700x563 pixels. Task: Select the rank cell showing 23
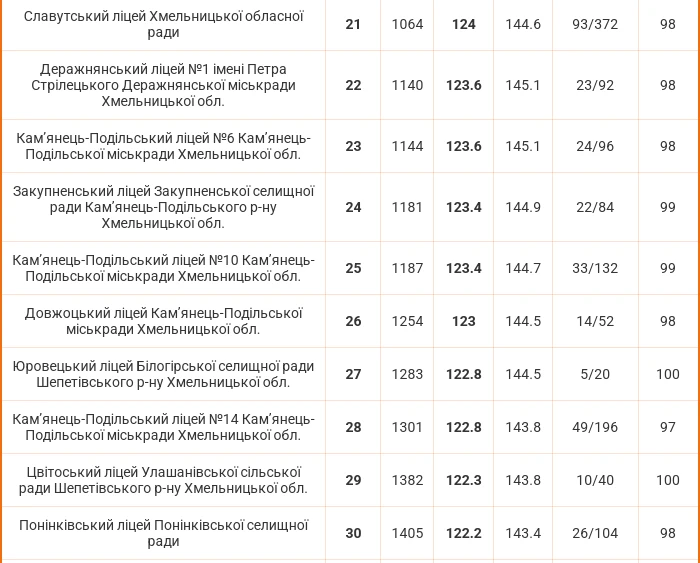tap(353, 146)
